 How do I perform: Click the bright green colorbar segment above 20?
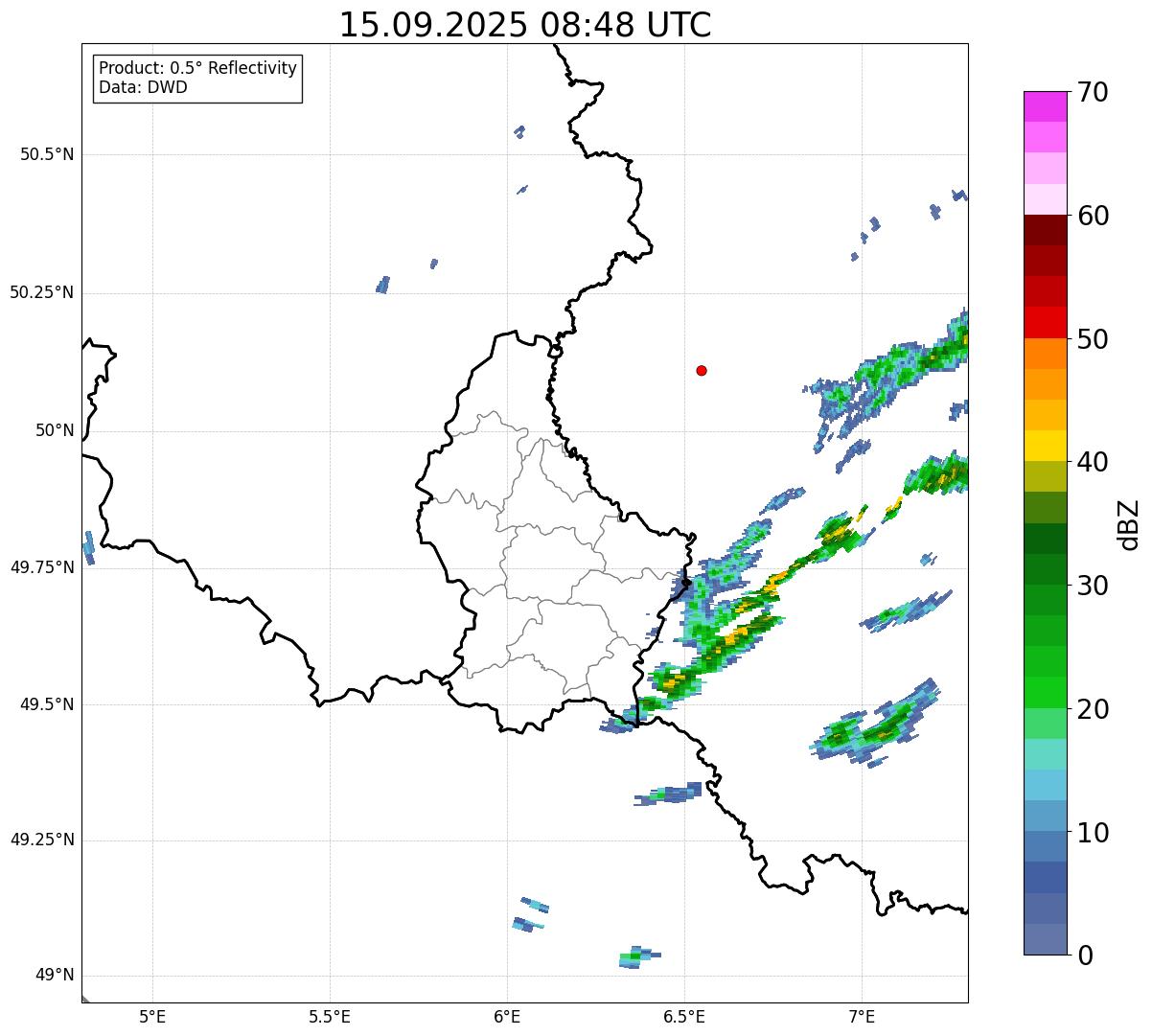[1045, 692]
